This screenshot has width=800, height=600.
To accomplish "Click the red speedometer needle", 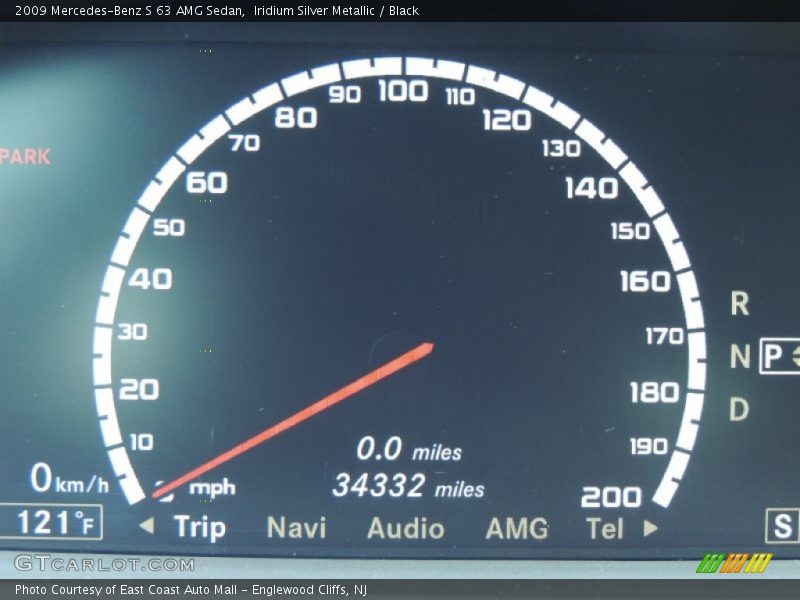I will (x=293, y=420).
